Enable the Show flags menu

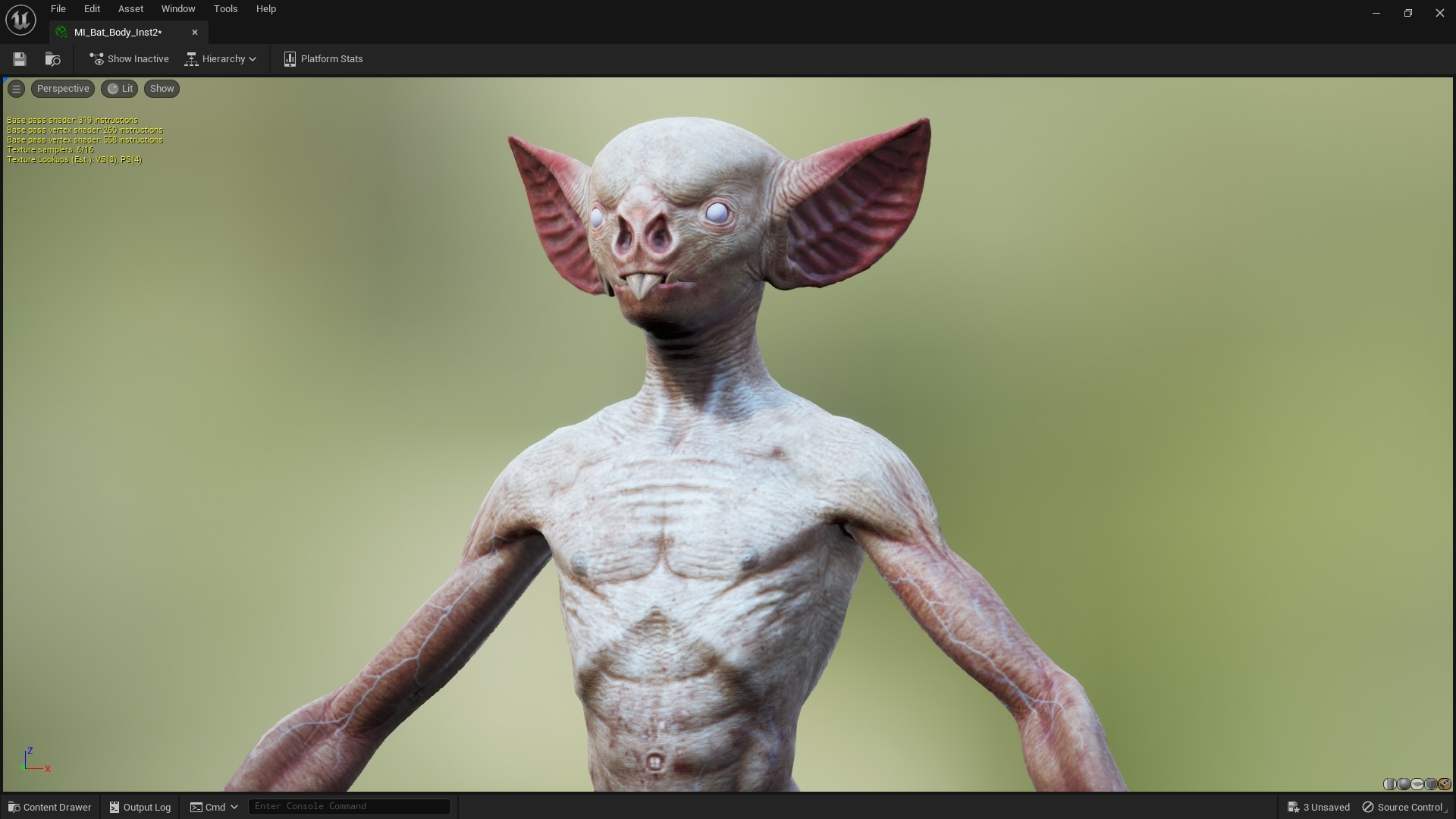point(161,89)
